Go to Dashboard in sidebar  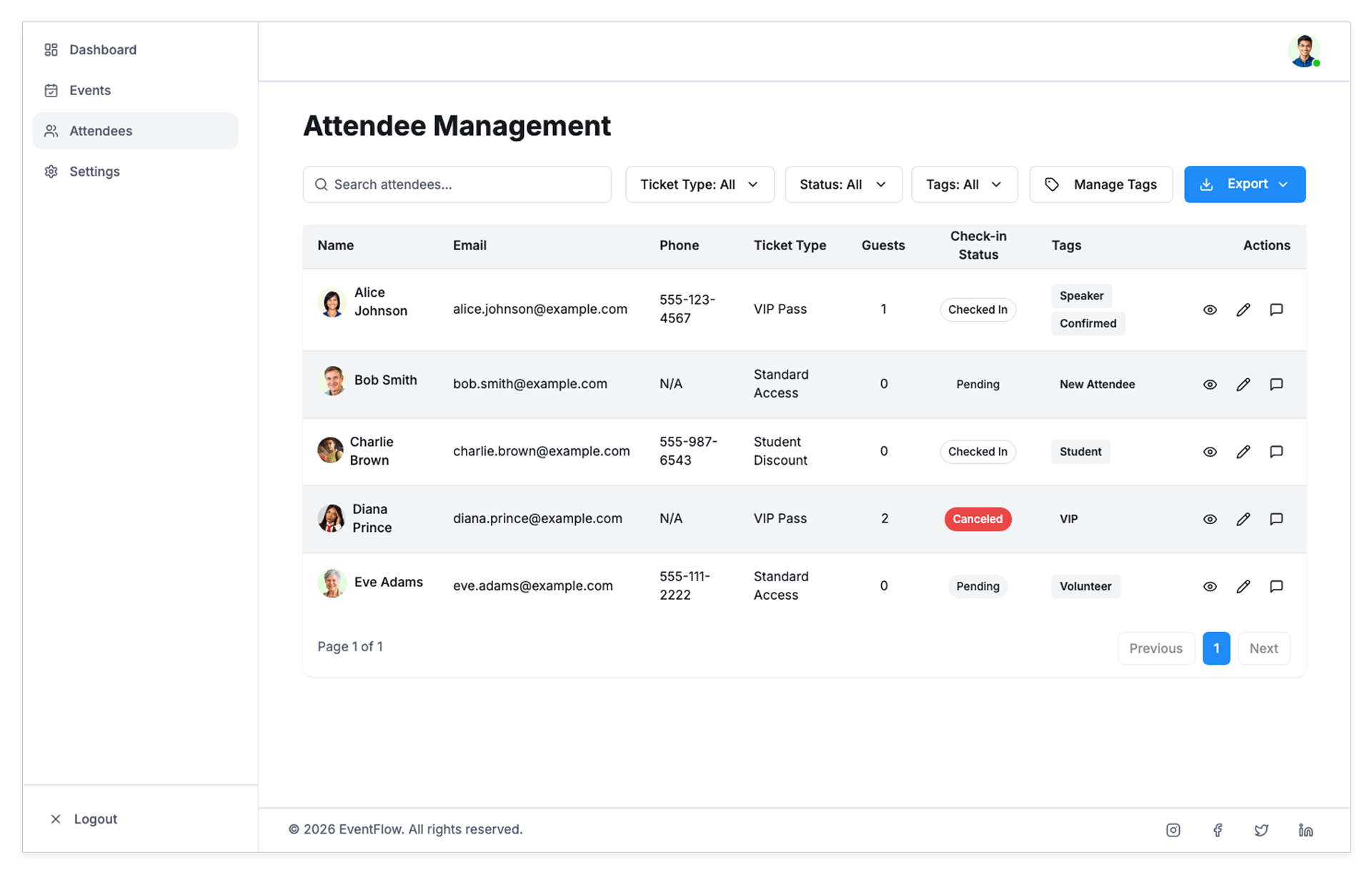pyautogui.click(x=103, y=50)
